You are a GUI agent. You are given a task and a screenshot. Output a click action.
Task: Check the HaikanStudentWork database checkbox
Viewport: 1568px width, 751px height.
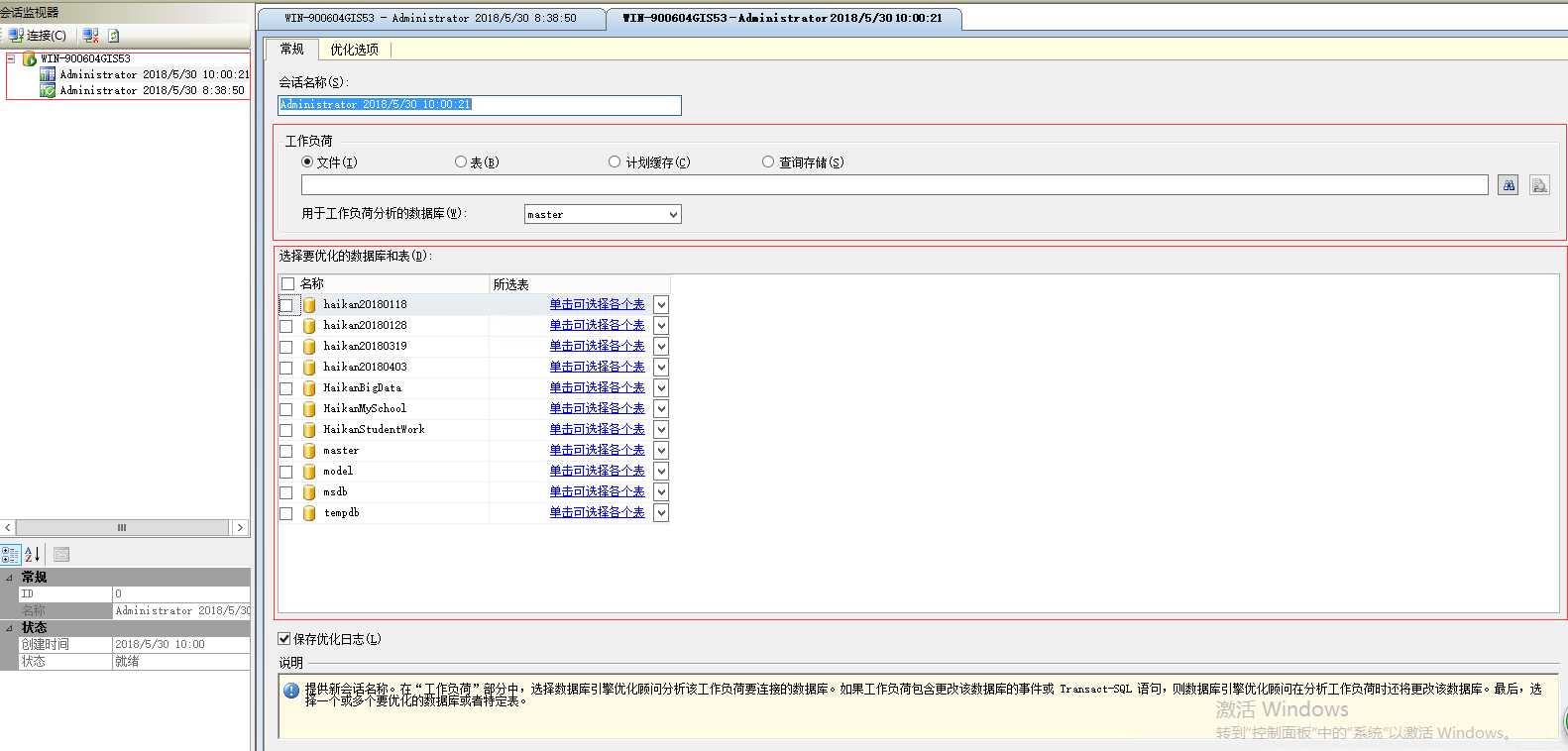[x=286, y=430]
